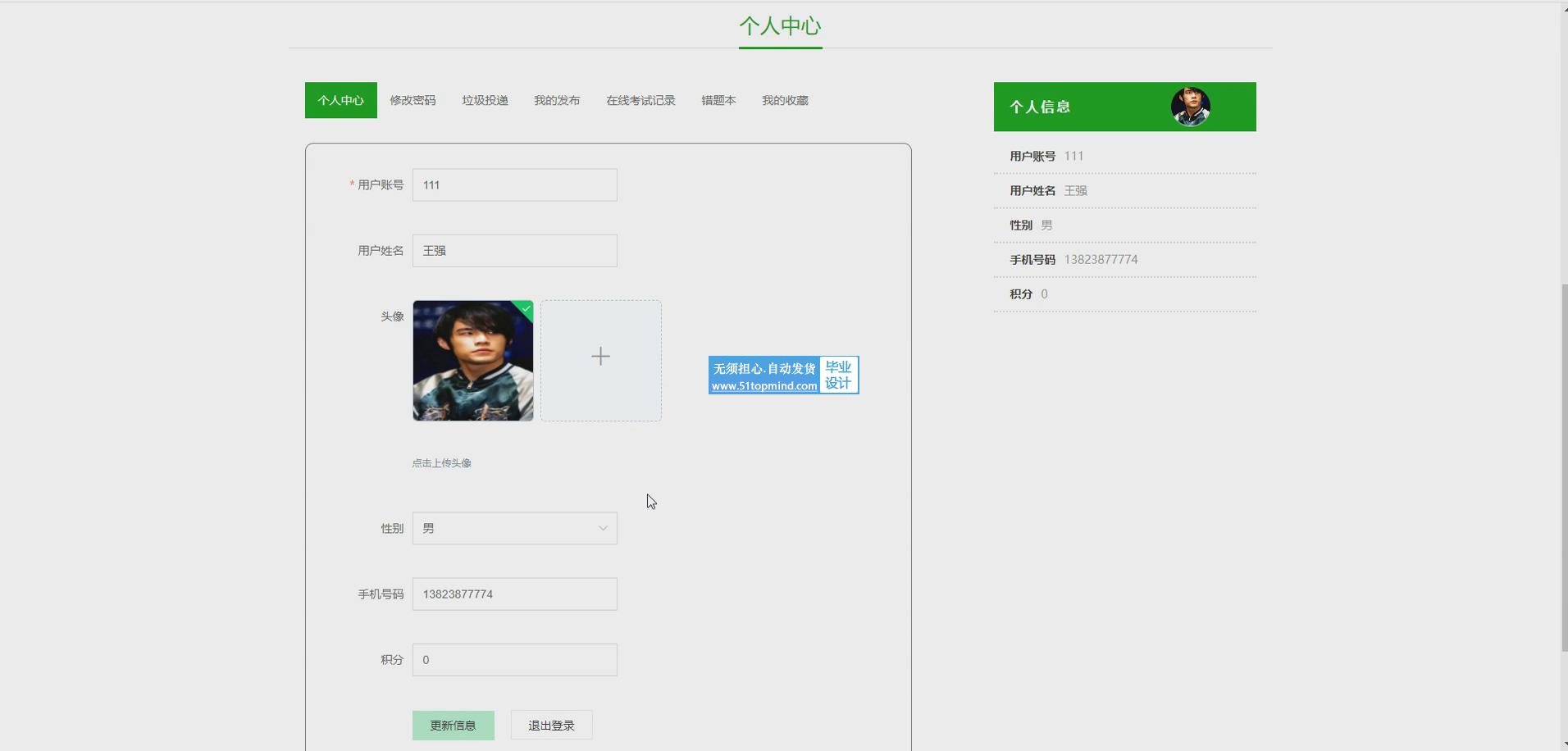The width and height of the screenshot is (1568, 751).
Task: Click the uploaded avatar photo thumbnail
Action: [x=473, y=361]
